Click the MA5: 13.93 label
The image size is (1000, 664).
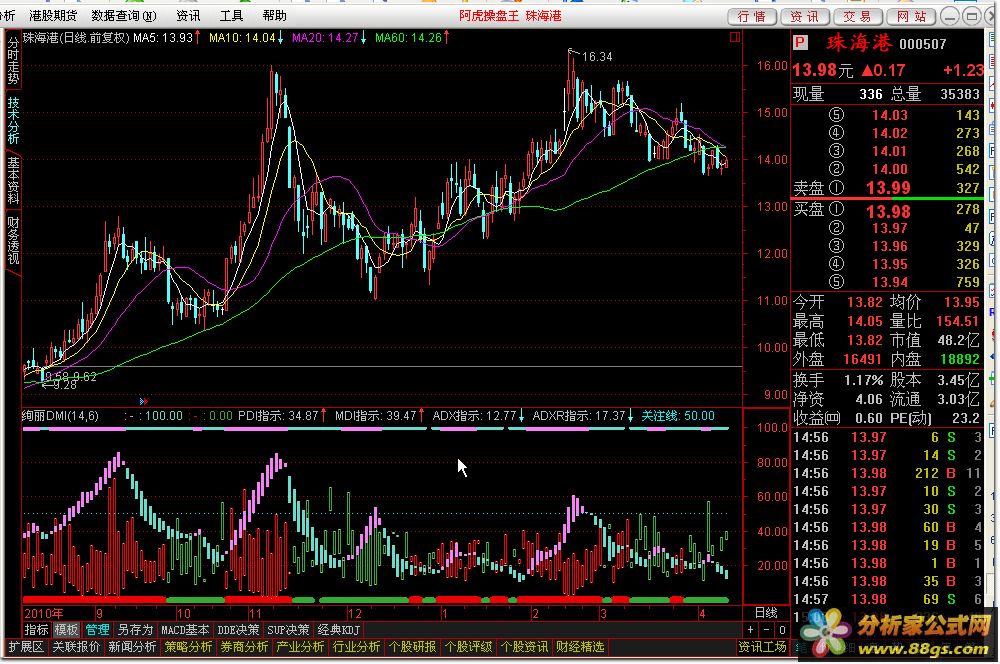pos(163,38)
